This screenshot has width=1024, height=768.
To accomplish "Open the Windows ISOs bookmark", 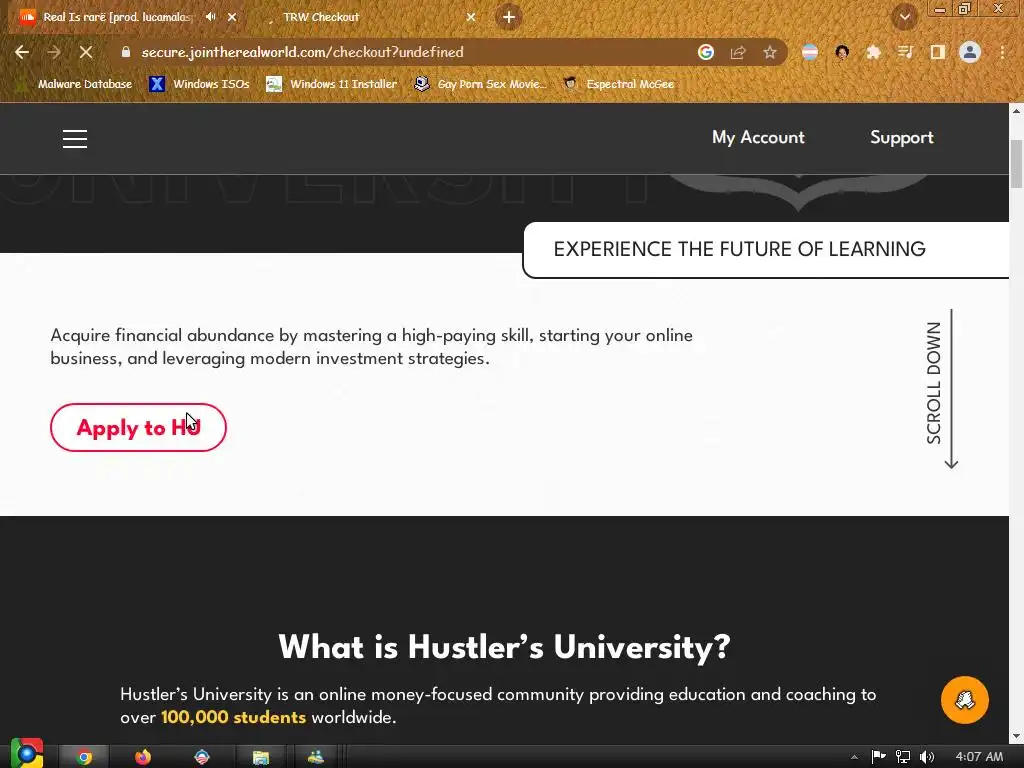I will point(199,84).
